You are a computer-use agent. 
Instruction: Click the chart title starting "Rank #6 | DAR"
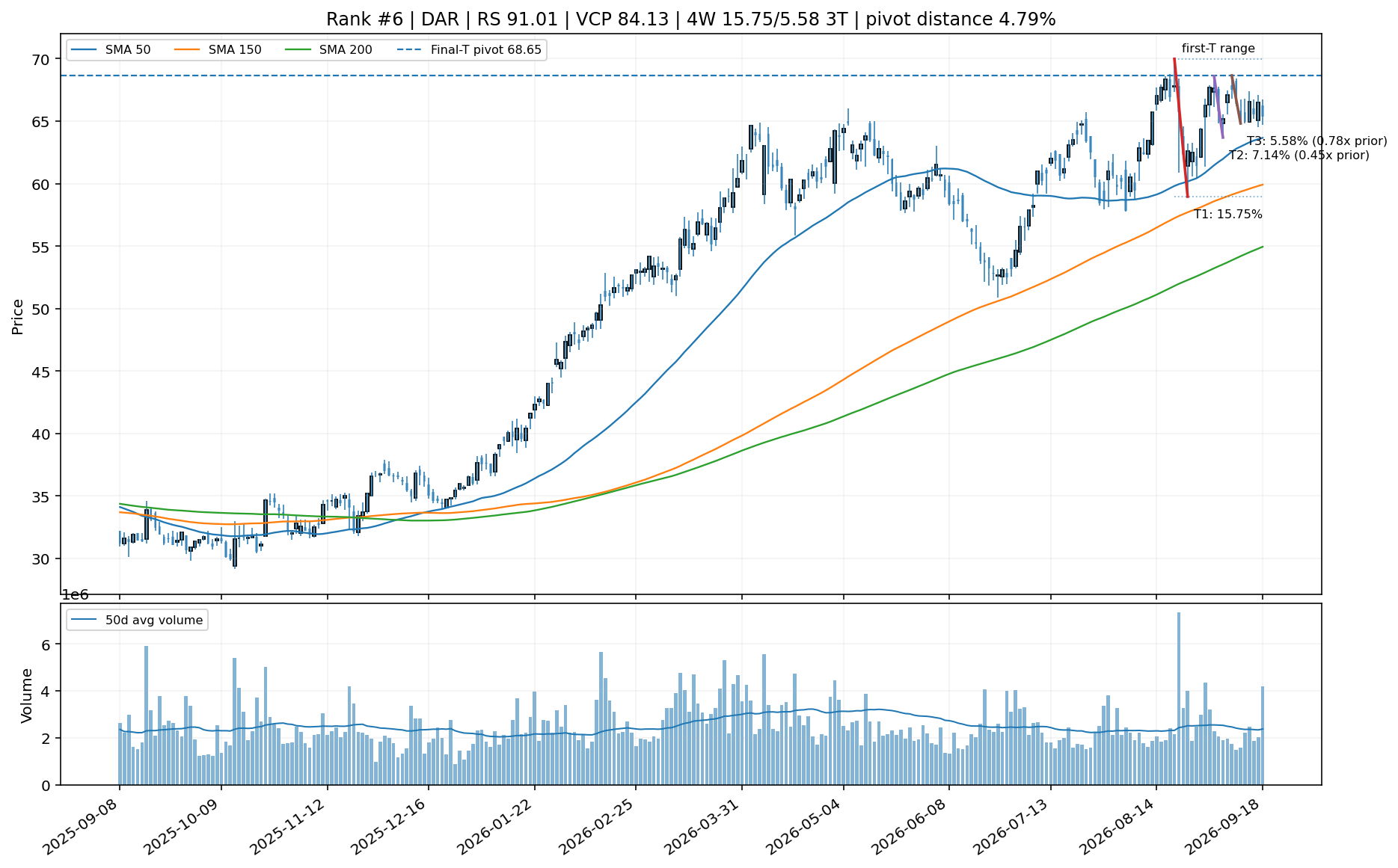click(690, 19)
